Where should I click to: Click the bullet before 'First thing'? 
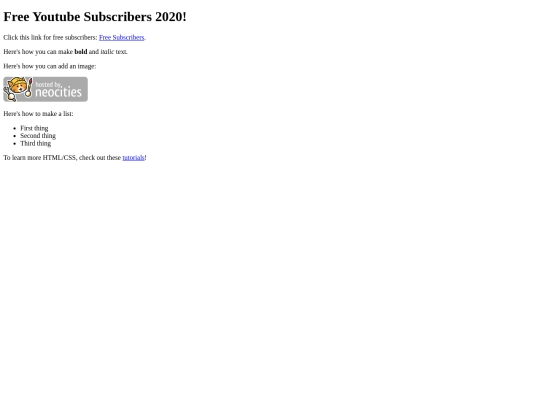(x=14, y=128)
